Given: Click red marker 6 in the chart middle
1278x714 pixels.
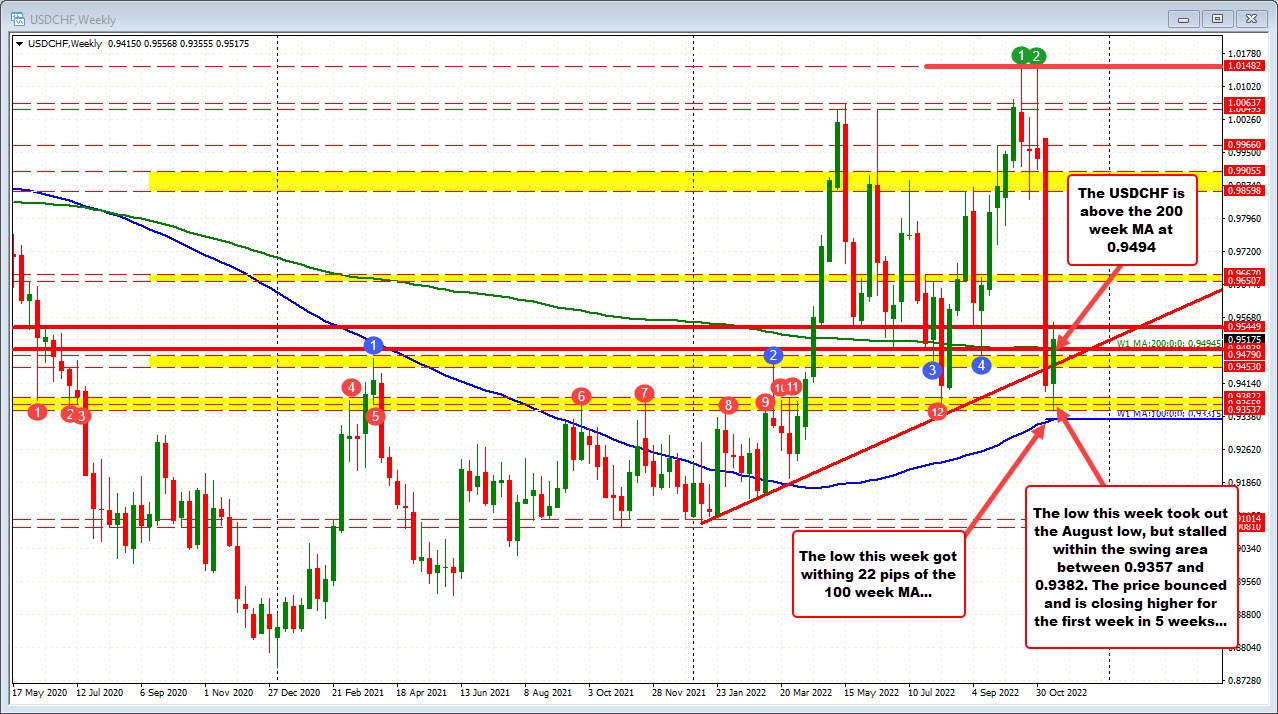Looking at the screenshot, I should coord(580,397).
